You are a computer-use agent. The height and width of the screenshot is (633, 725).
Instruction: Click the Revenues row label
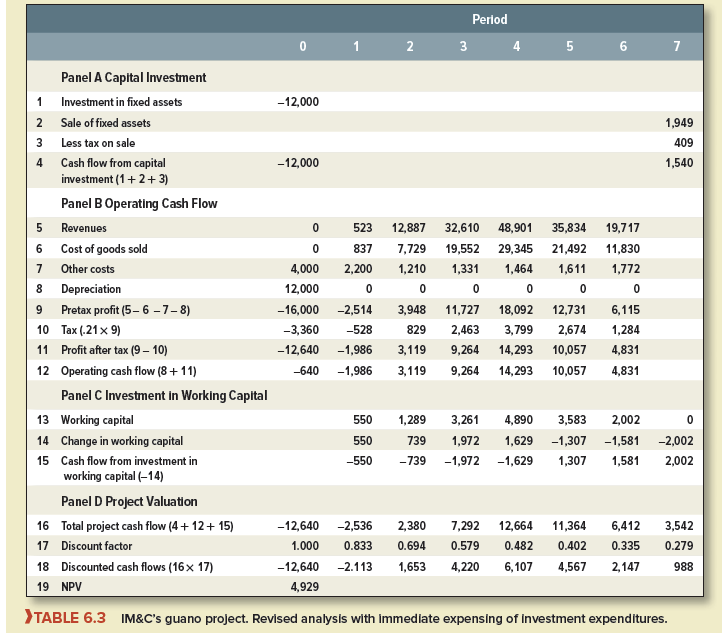(x=85, y=228)
